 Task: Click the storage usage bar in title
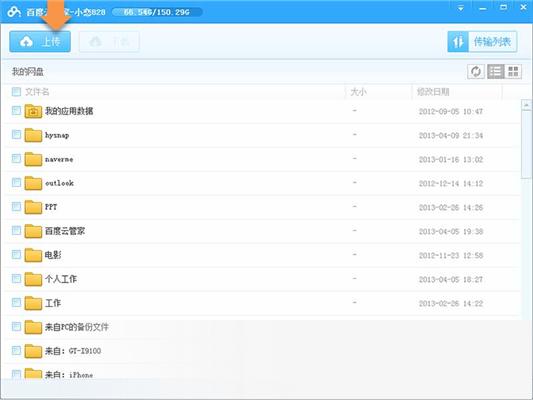[157, 12]
